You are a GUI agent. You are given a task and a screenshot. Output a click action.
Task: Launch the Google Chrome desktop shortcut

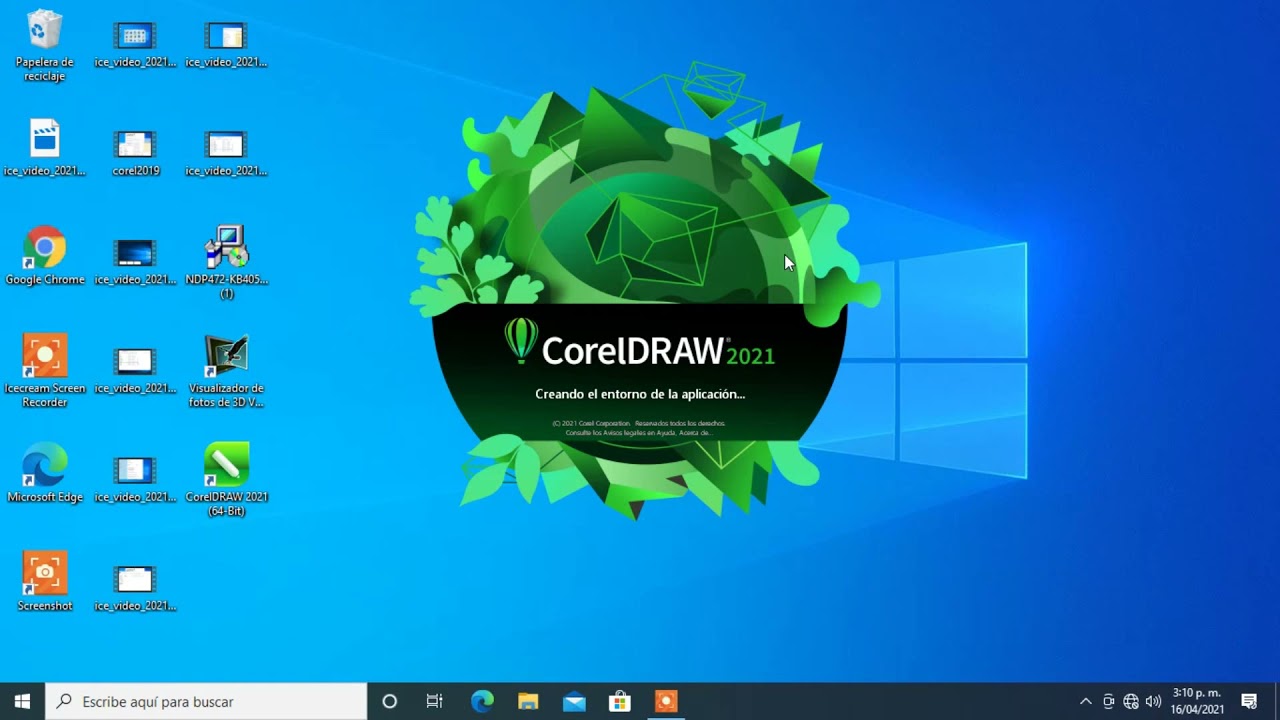[x=45, y=257]
